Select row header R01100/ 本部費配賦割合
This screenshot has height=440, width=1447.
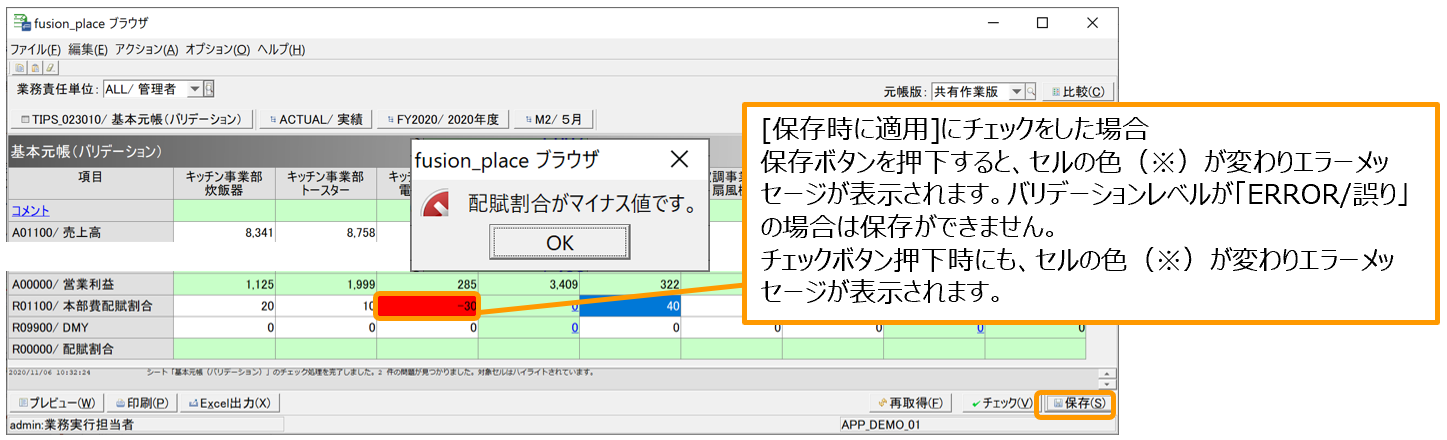click(90, 307)
